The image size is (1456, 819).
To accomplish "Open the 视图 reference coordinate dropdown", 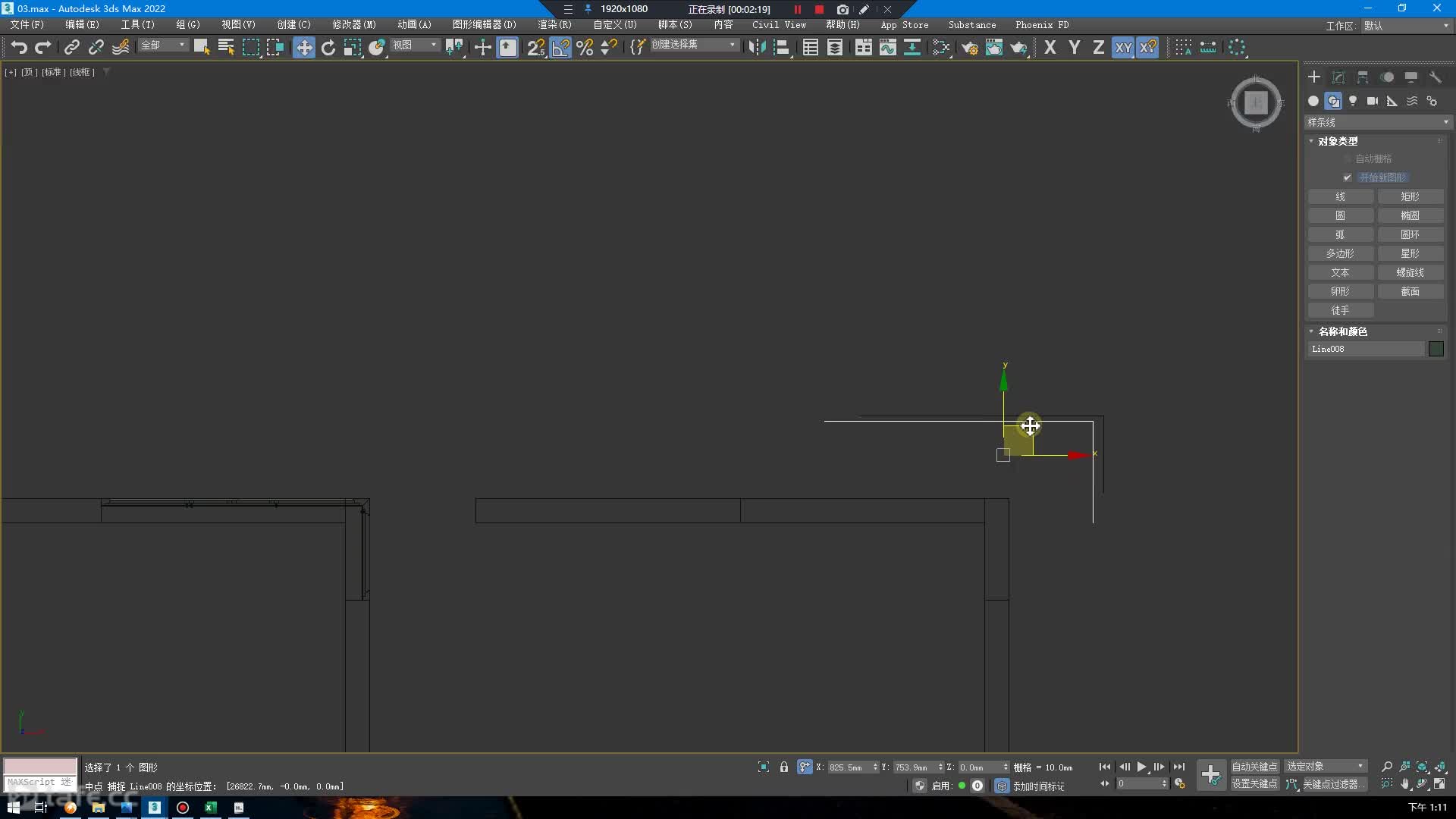I will pyautogui.click(x=415, y=45).
